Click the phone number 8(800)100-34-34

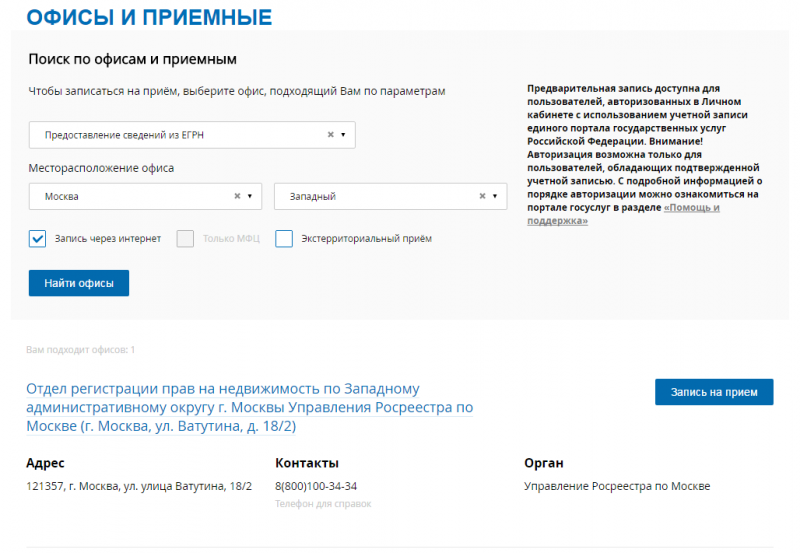pyautogui.click(x=316, y=486)
